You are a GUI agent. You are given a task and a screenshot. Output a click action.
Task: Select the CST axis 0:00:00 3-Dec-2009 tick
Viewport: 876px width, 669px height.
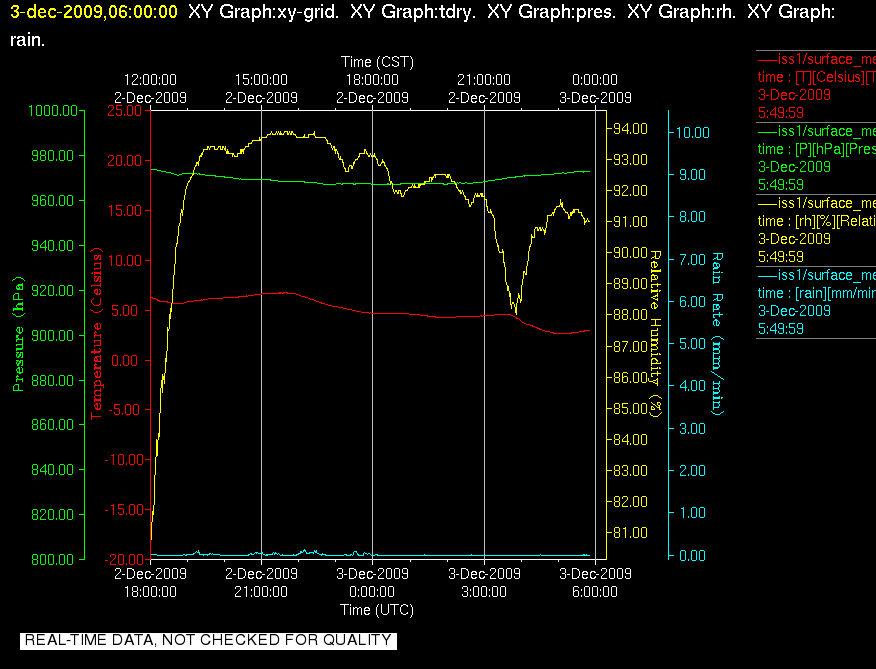click(595, 89)
